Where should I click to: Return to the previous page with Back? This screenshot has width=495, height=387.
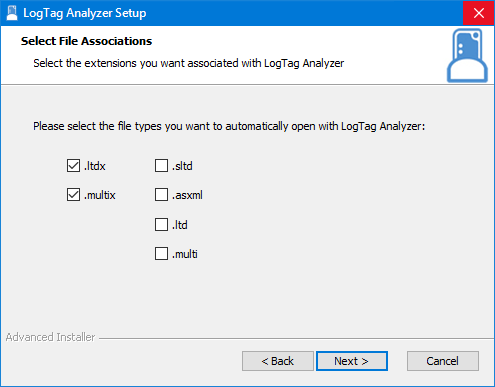tap(278, 361)
